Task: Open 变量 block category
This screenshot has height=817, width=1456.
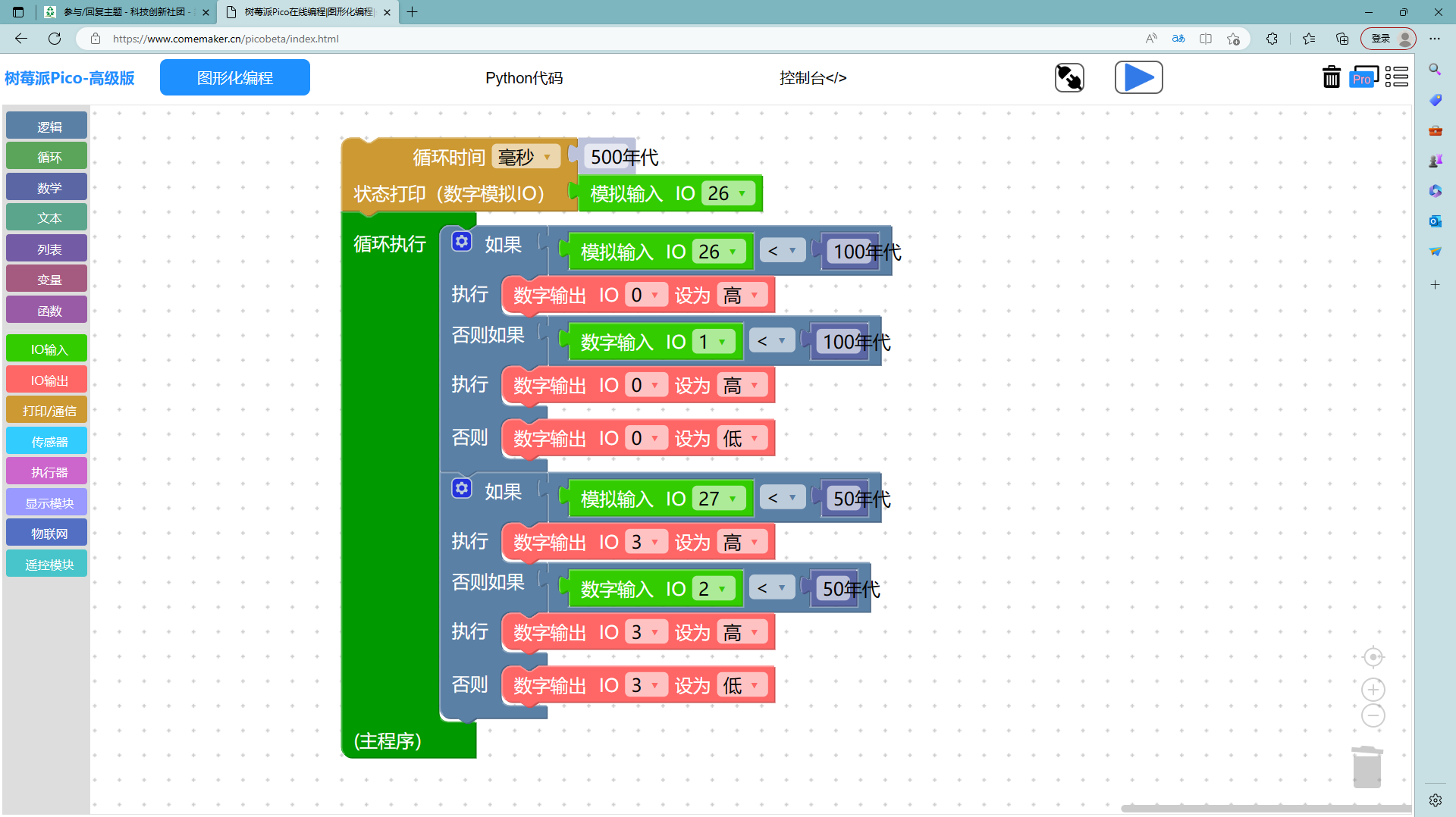Action: point(47,279)
